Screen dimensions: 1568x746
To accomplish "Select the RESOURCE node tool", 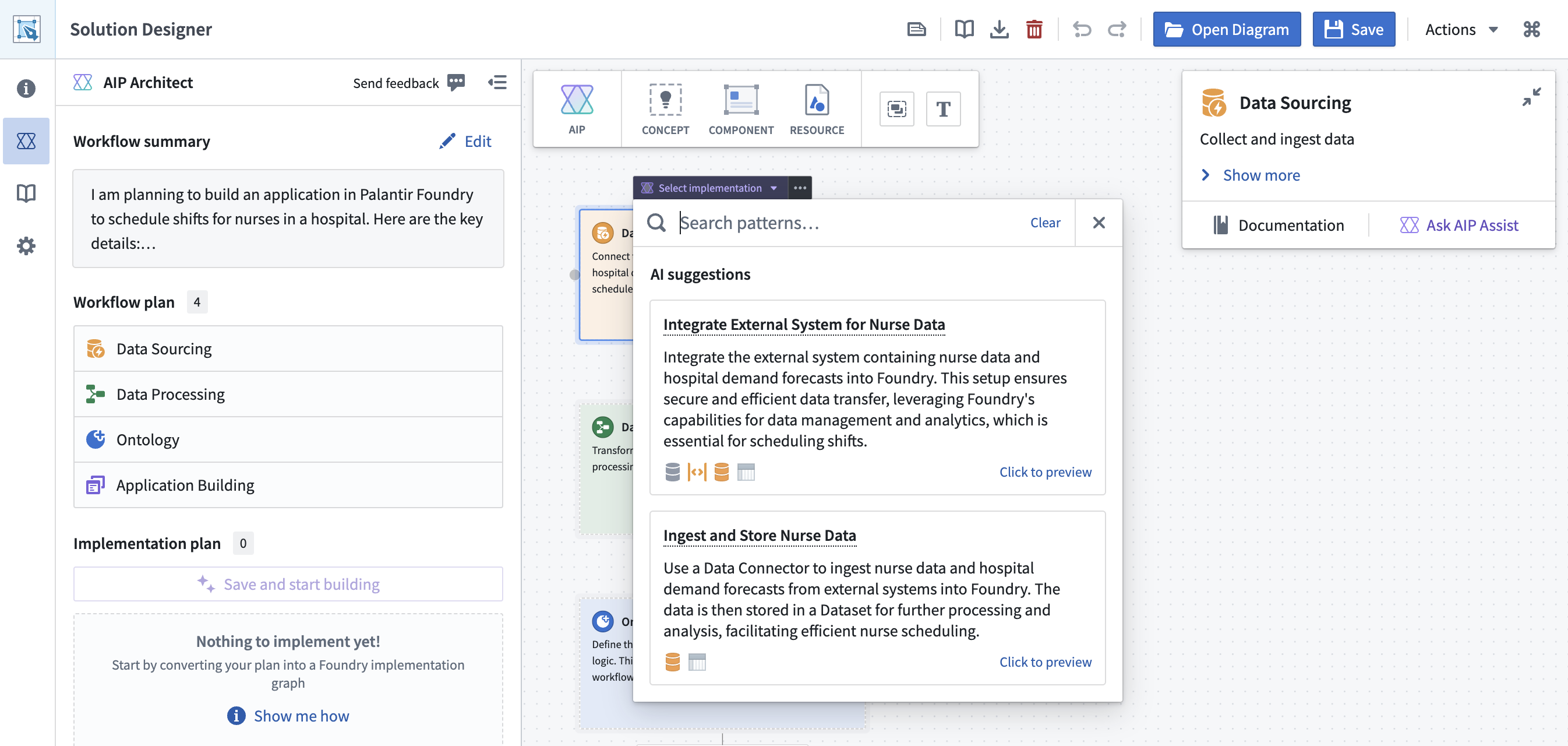I will tap(817, 109).
